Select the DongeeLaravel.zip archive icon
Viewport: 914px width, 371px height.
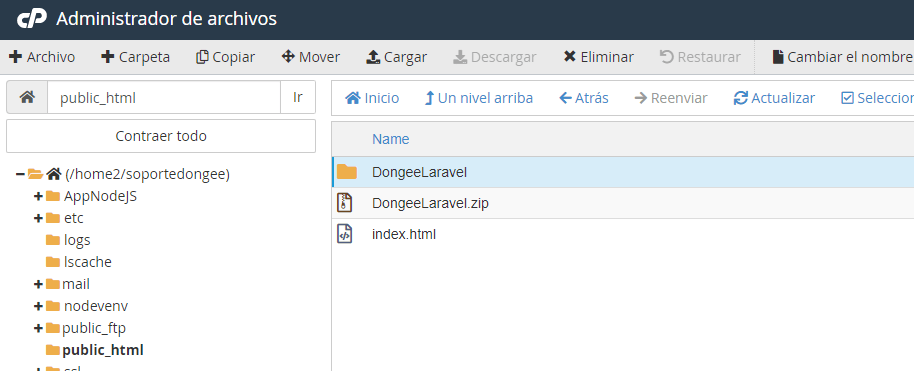click(x=345, y=203)
